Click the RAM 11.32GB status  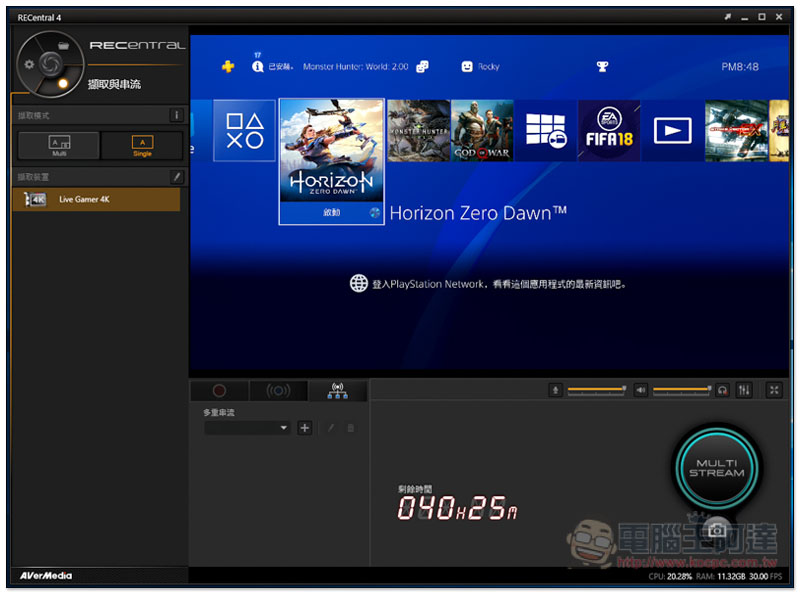720,576
